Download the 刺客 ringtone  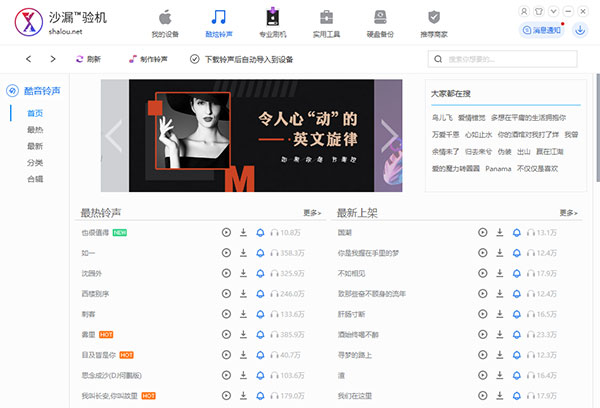click(243, 314)
